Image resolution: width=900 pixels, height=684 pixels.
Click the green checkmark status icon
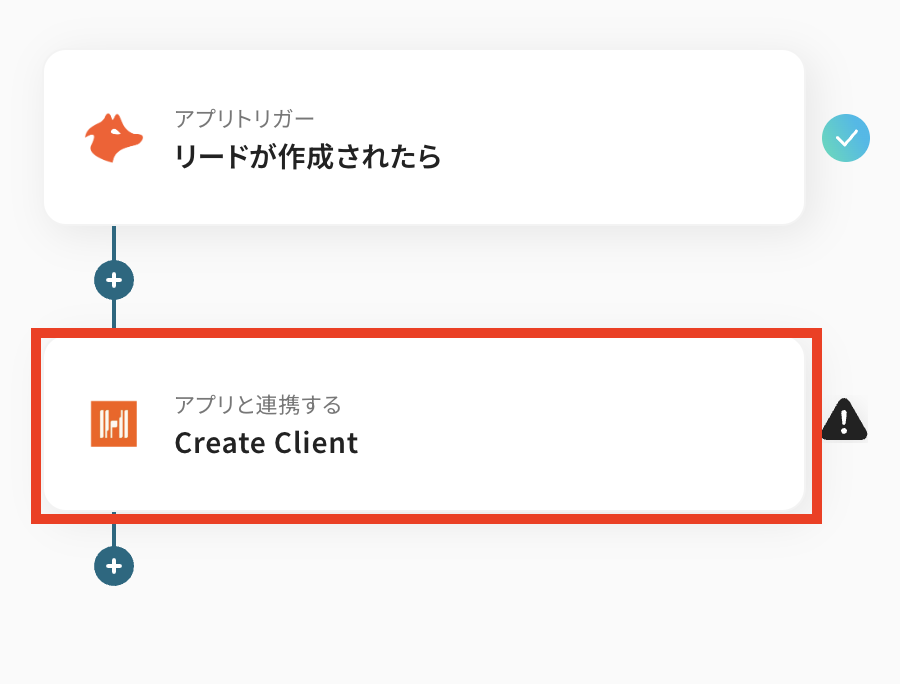click(x=846, y=139)
